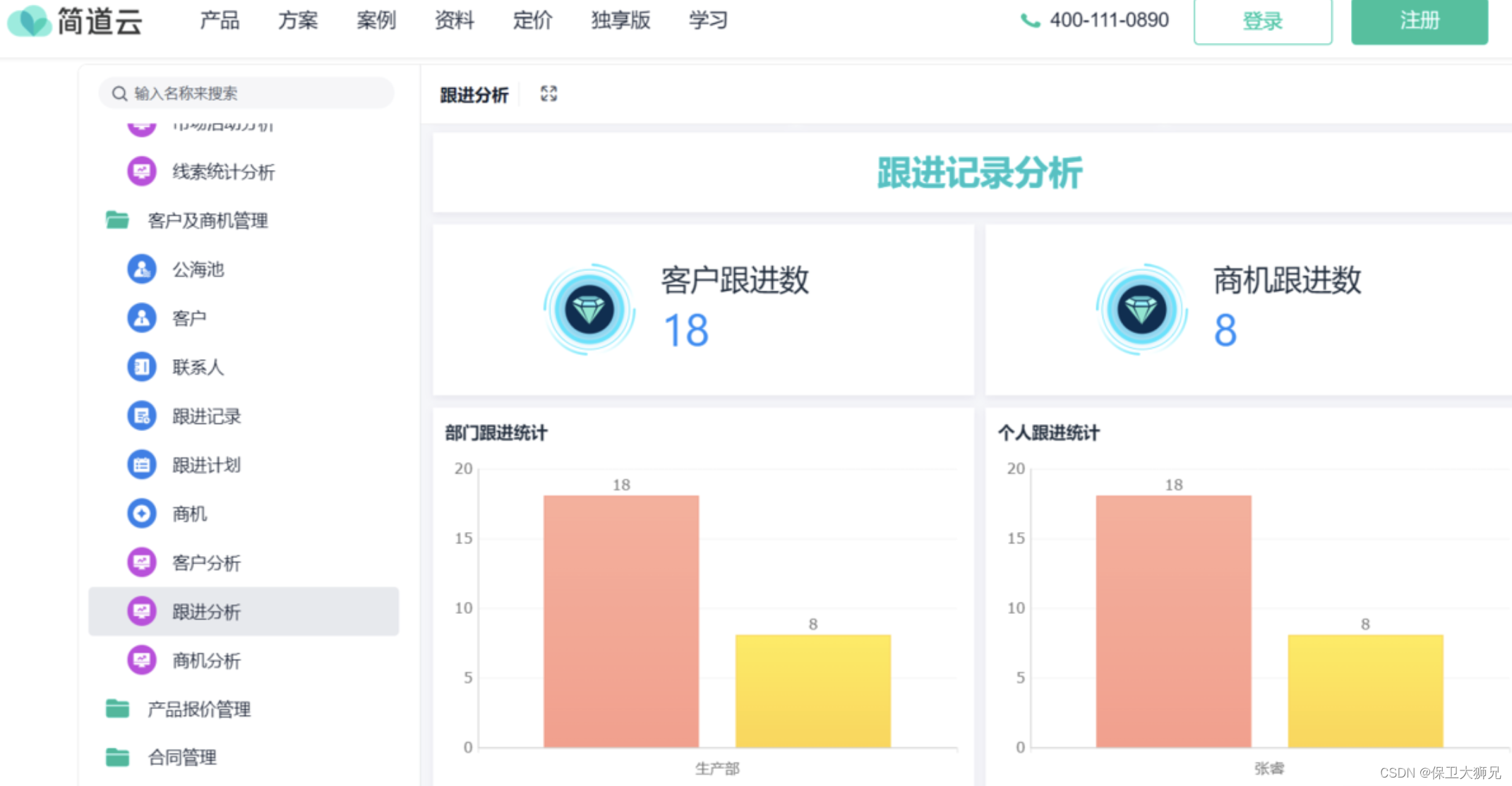Image resolution: width=1512 pixels, height=786 pixels.
Task: Click the 张睿 axis label
Action: point(1269,768)
